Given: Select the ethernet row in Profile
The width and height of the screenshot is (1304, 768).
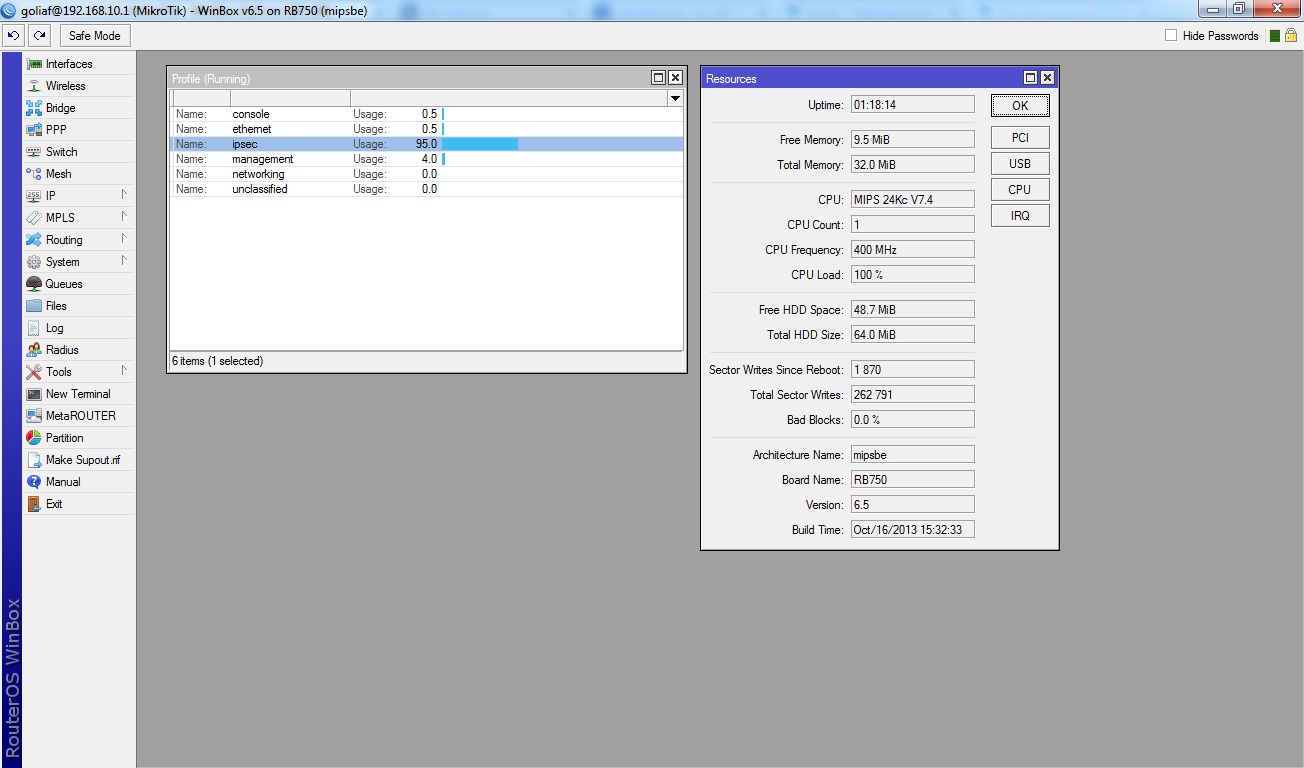Looking at the screenshot, I should pyautogui.click(x=427, y=129).
